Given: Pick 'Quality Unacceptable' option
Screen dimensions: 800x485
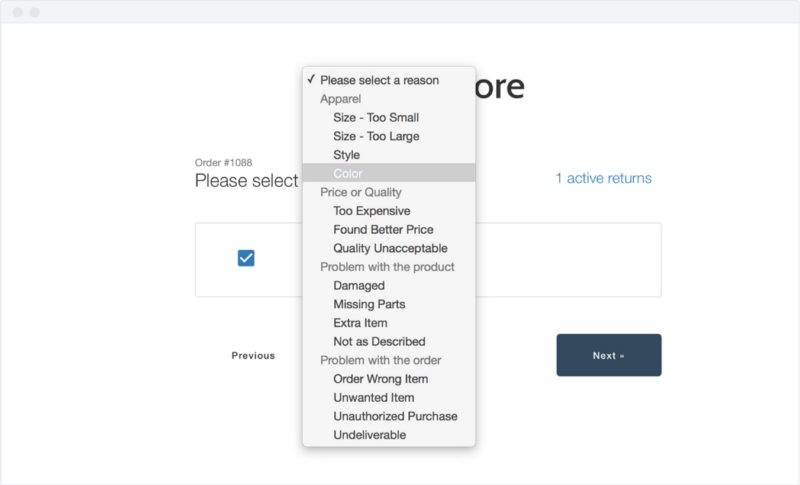Looking at the screenshot, I should point(390,248).
